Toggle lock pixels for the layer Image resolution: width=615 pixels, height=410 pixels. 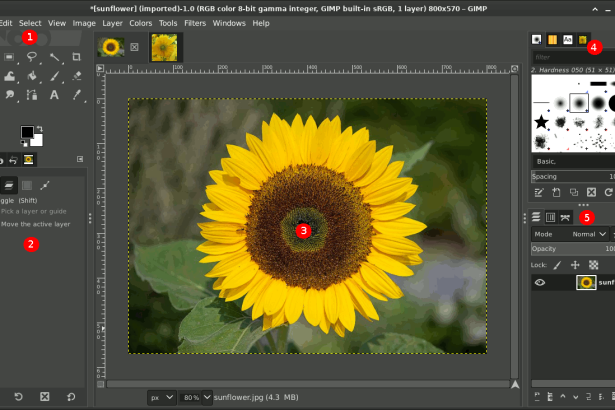coord(557,265)
